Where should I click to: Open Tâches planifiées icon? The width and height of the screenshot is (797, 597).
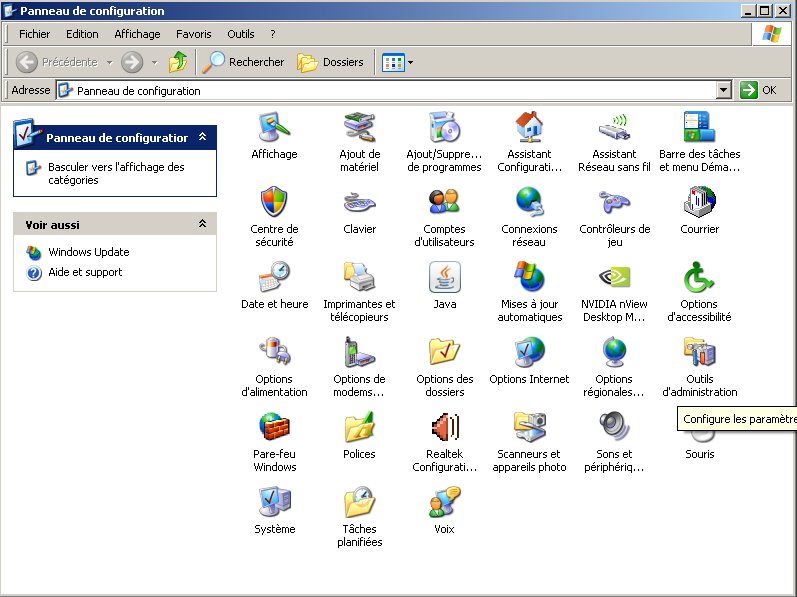point(359,501)
